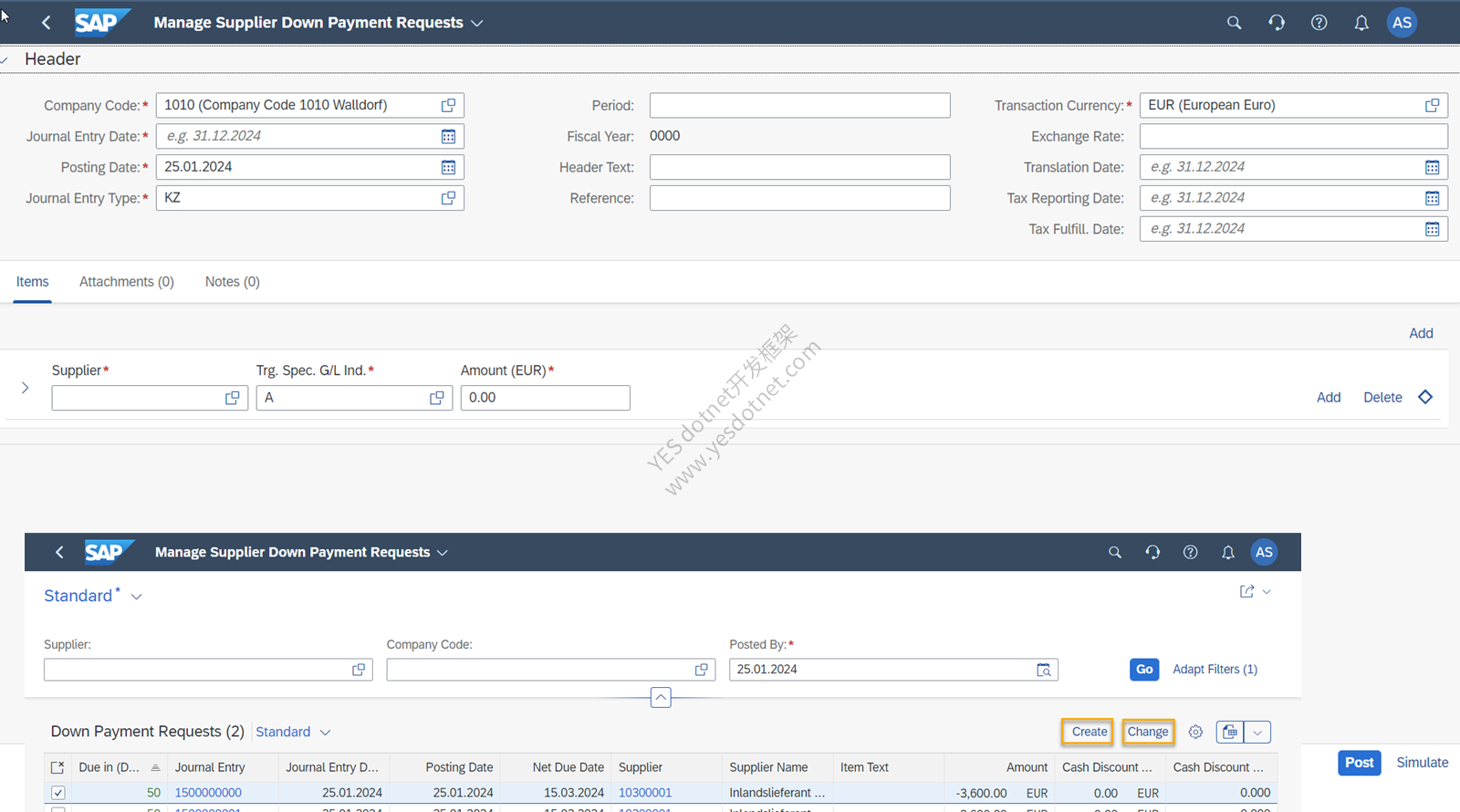Click the Exchange Rate input field
1460x812 pixels.
[1293, 137]
